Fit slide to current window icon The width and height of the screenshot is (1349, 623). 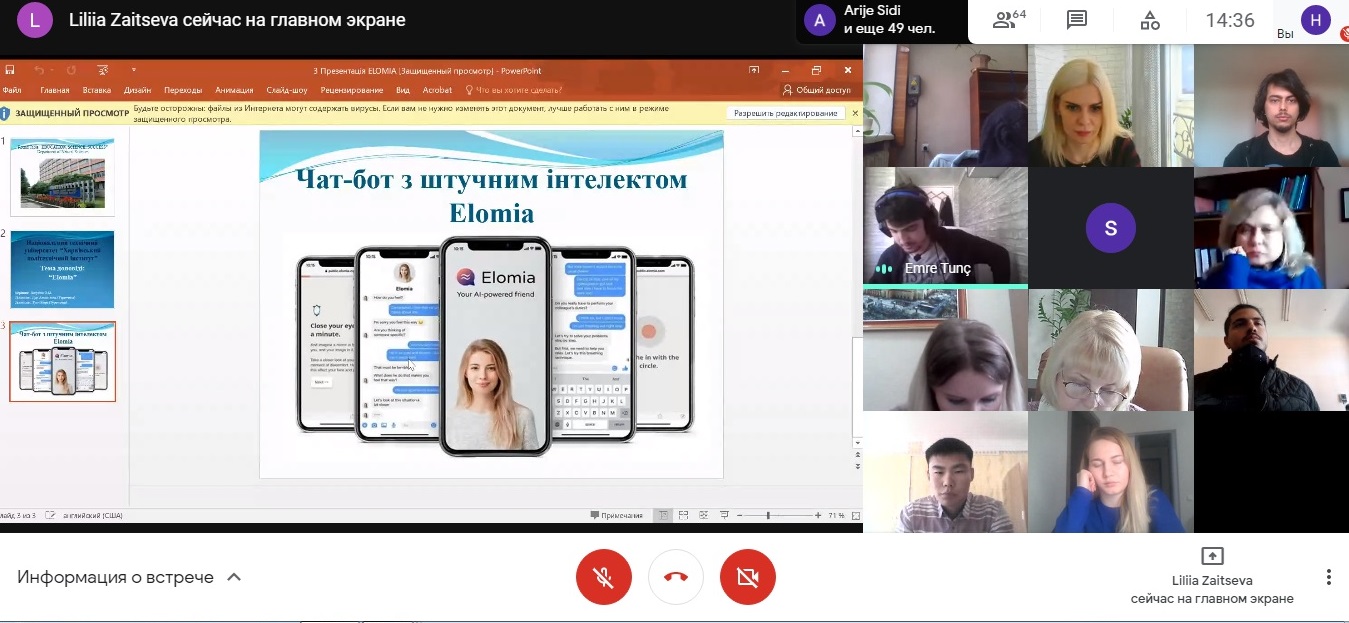click(x=855, y=515)
